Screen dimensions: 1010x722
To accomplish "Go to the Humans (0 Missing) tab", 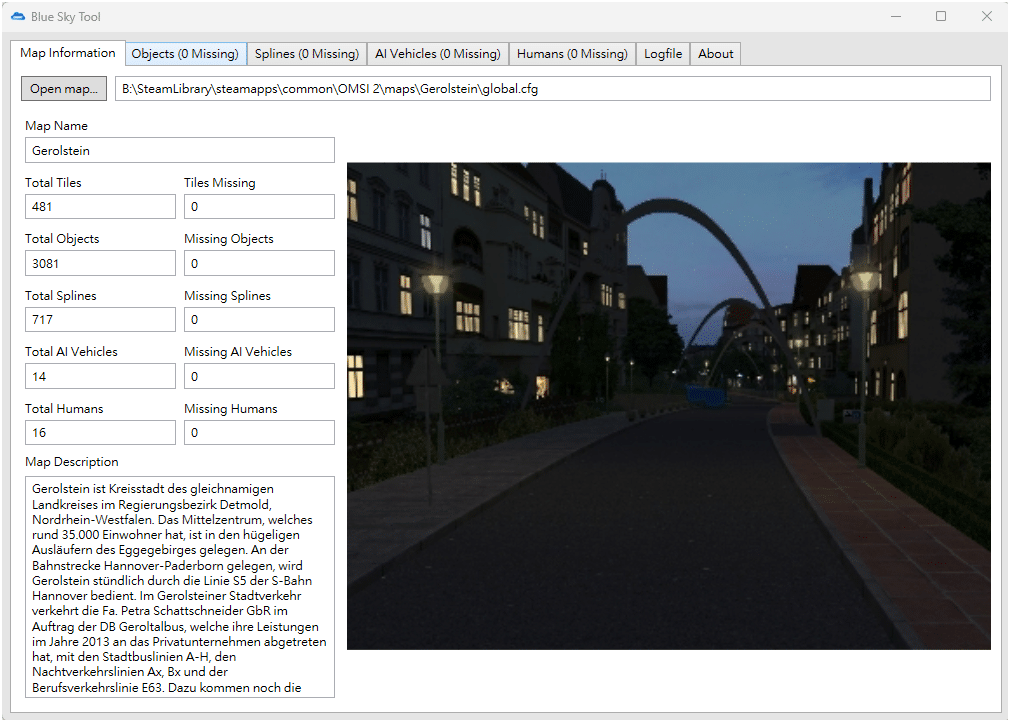I will click(572, 54).
